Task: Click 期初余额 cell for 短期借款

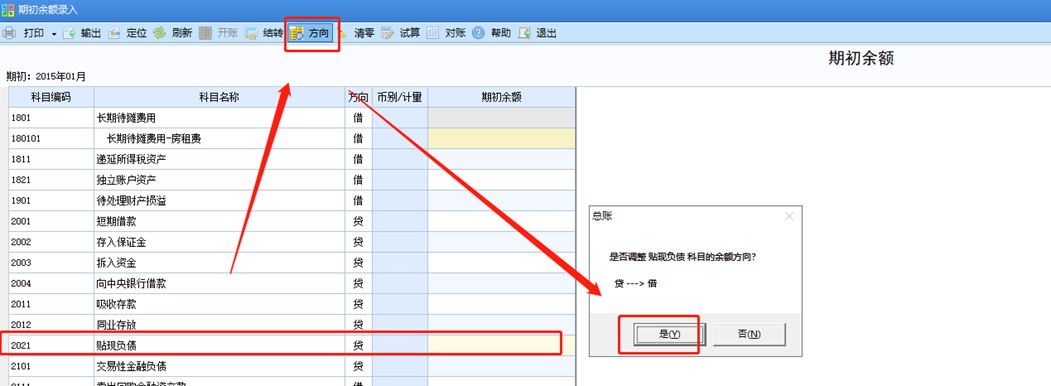Action: [x=501, y=221]
